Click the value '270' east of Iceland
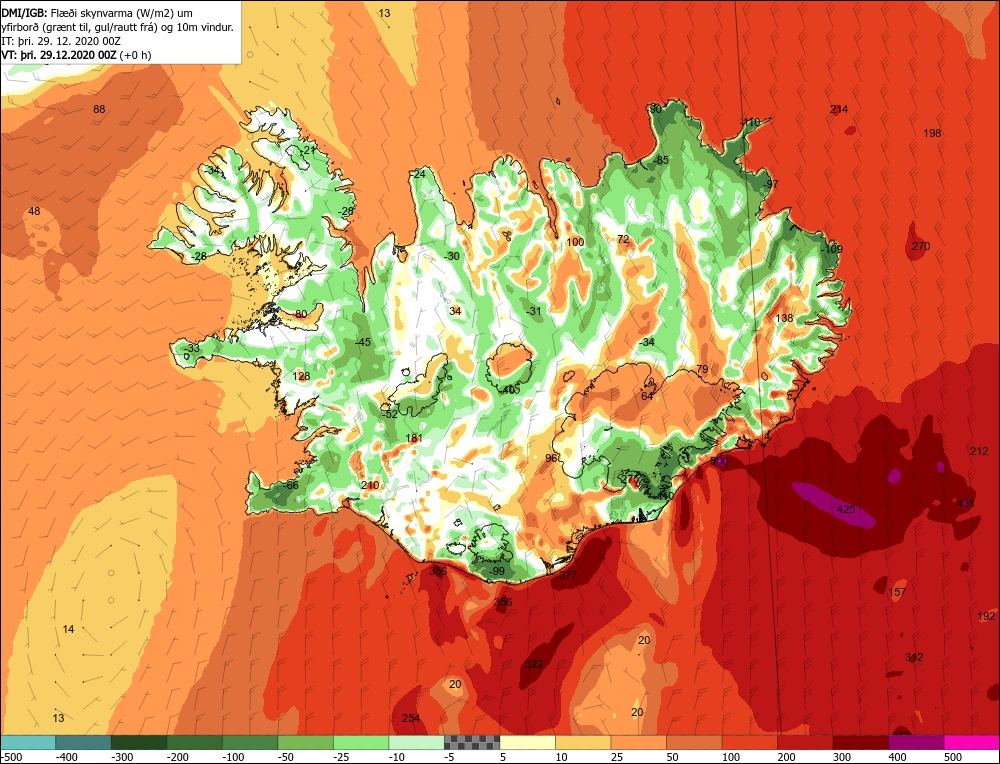Viewport: 1000px width, 764px height. 921,246
